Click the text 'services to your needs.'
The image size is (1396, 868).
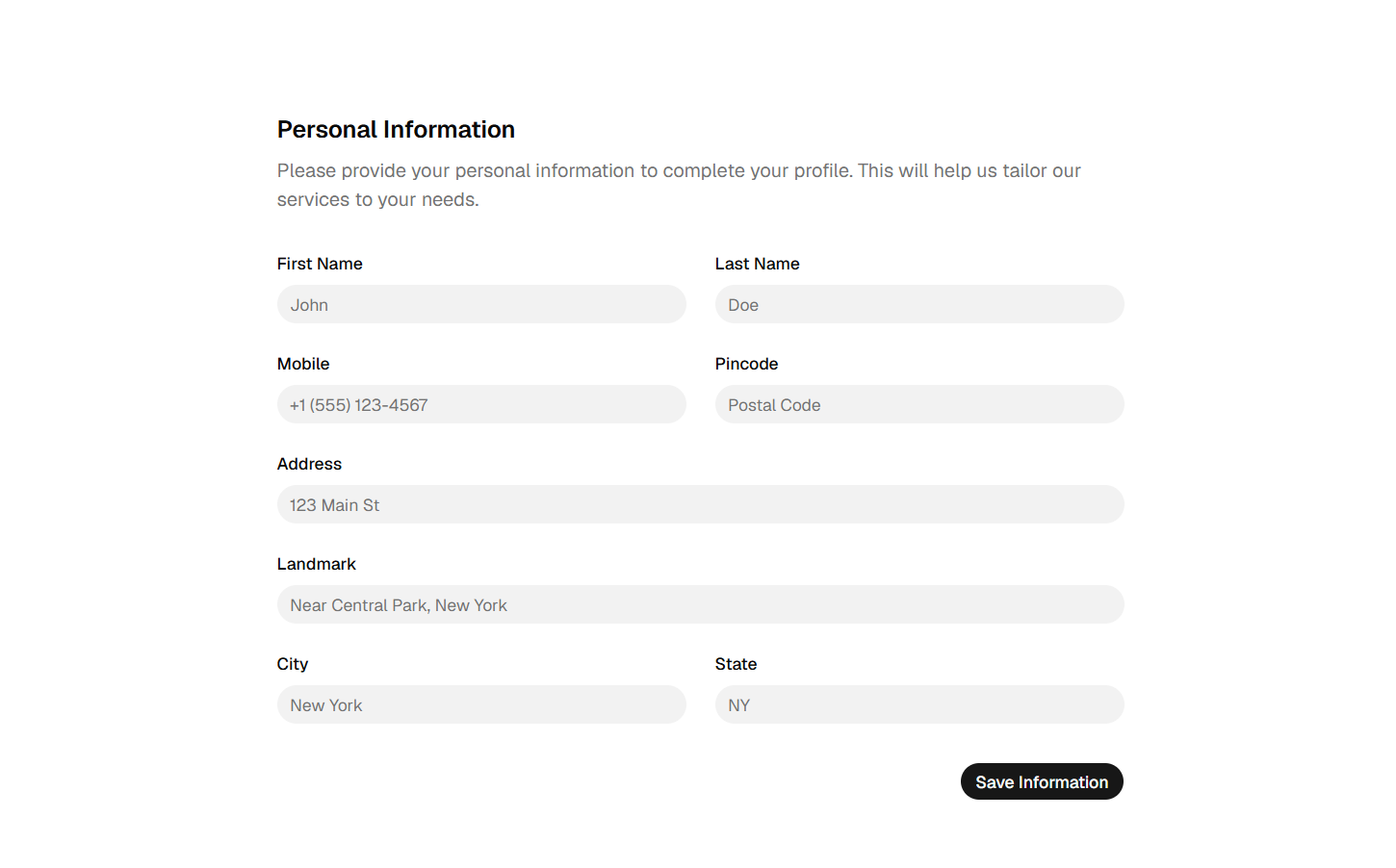[378, 199]
